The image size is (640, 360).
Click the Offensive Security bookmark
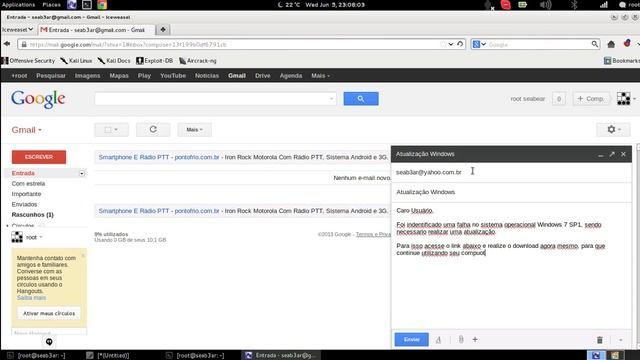coord(28,61)
